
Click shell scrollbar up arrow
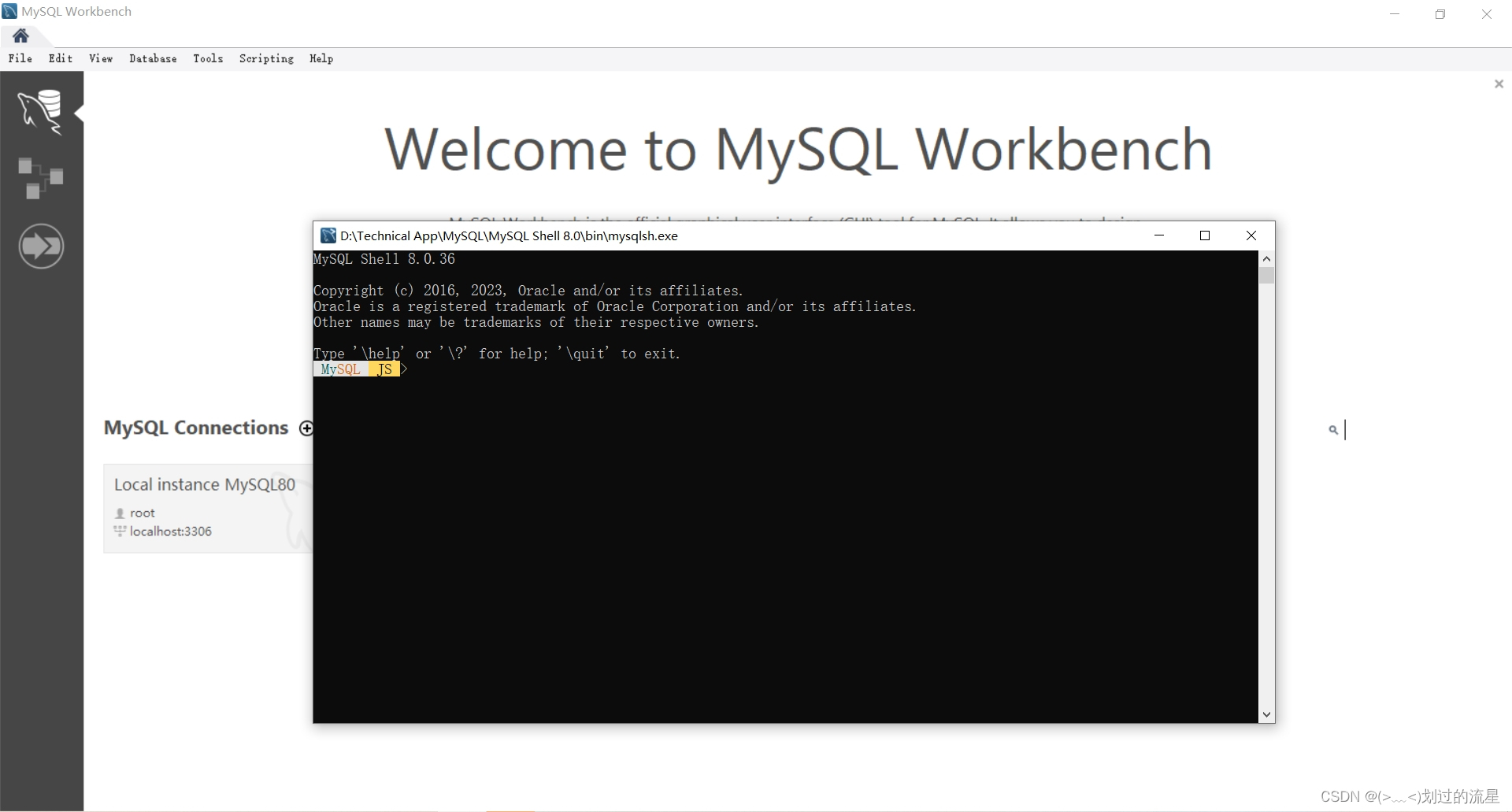[1266, 258]
